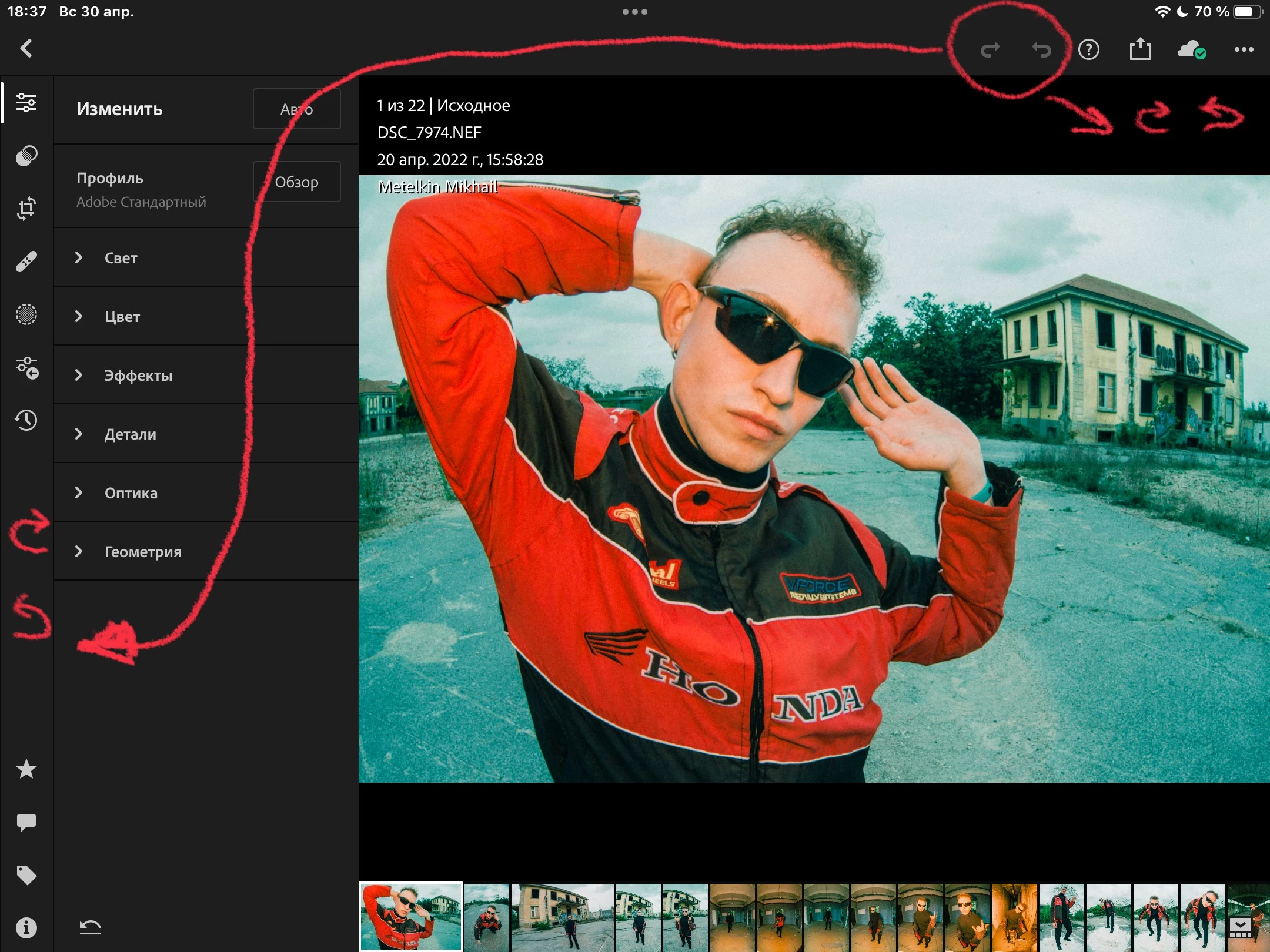The height and width of the screenshot is (952, 1270).
Task: Open the Edit sliders panel icon
Action: point(26,103)
